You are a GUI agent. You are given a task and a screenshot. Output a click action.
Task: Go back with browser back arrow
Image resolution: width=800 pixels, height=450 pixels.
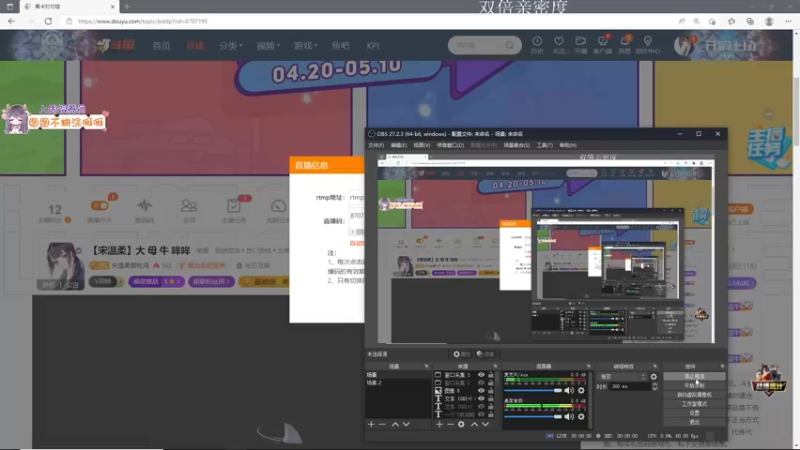(x=11, y=21)
